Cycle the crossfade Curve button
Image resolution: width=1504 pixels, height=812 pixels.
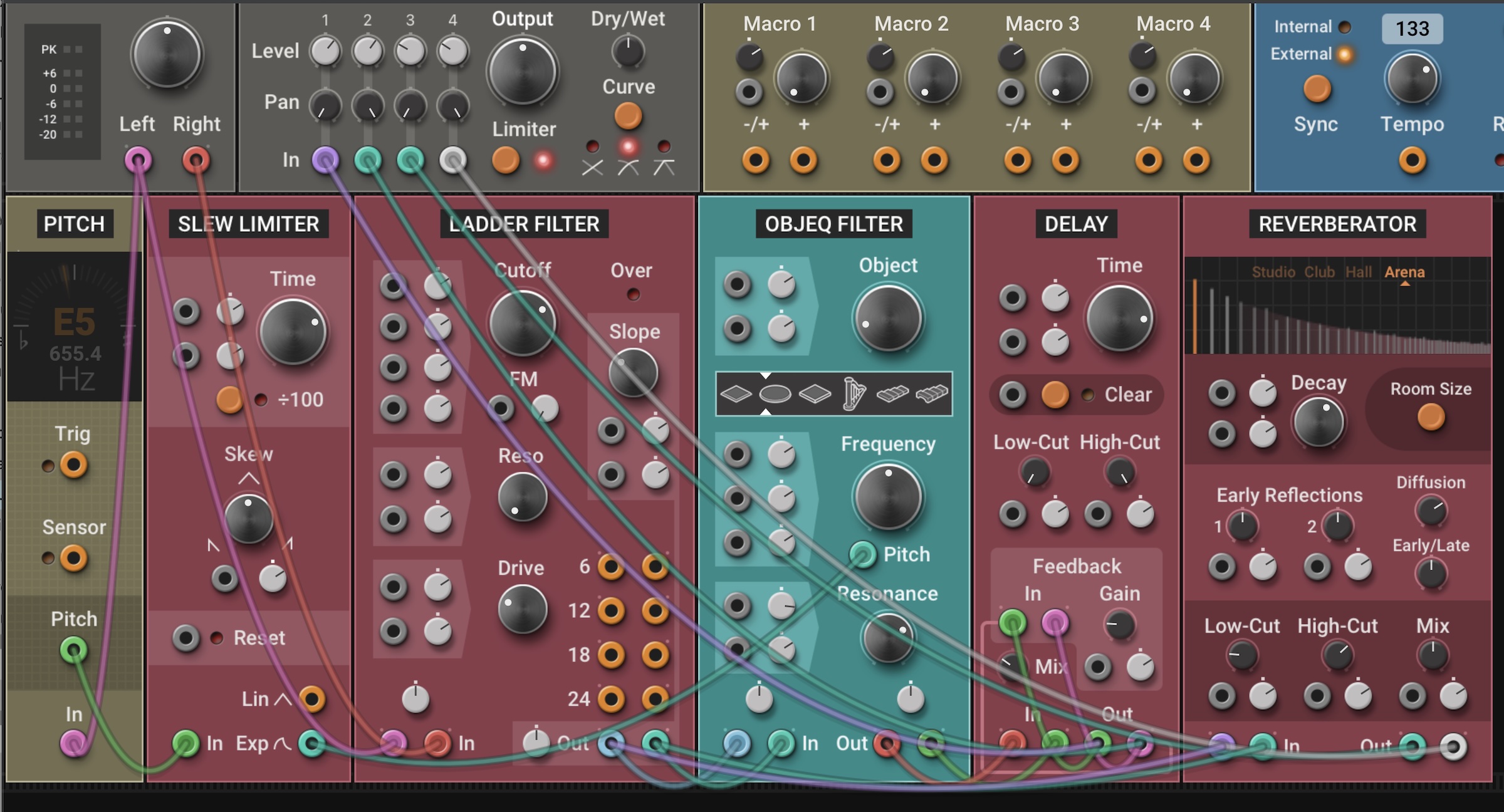pos(628,116)
